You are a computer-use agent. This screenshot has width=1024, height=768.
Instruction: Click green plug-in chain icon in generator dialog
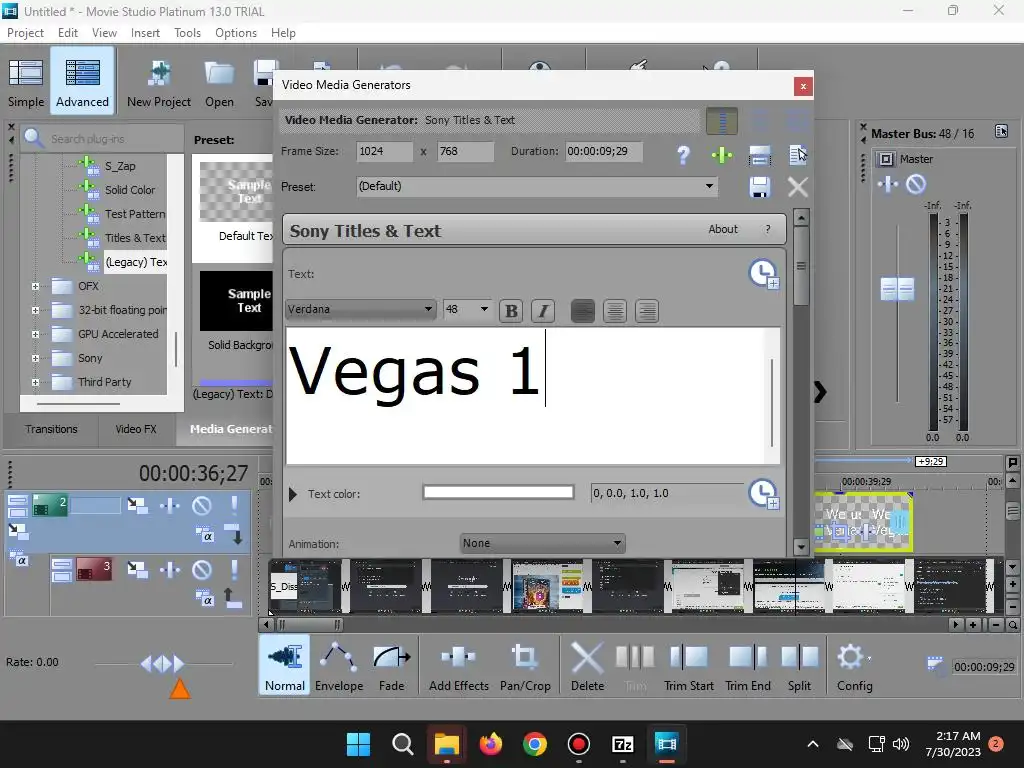click(722, 155)
